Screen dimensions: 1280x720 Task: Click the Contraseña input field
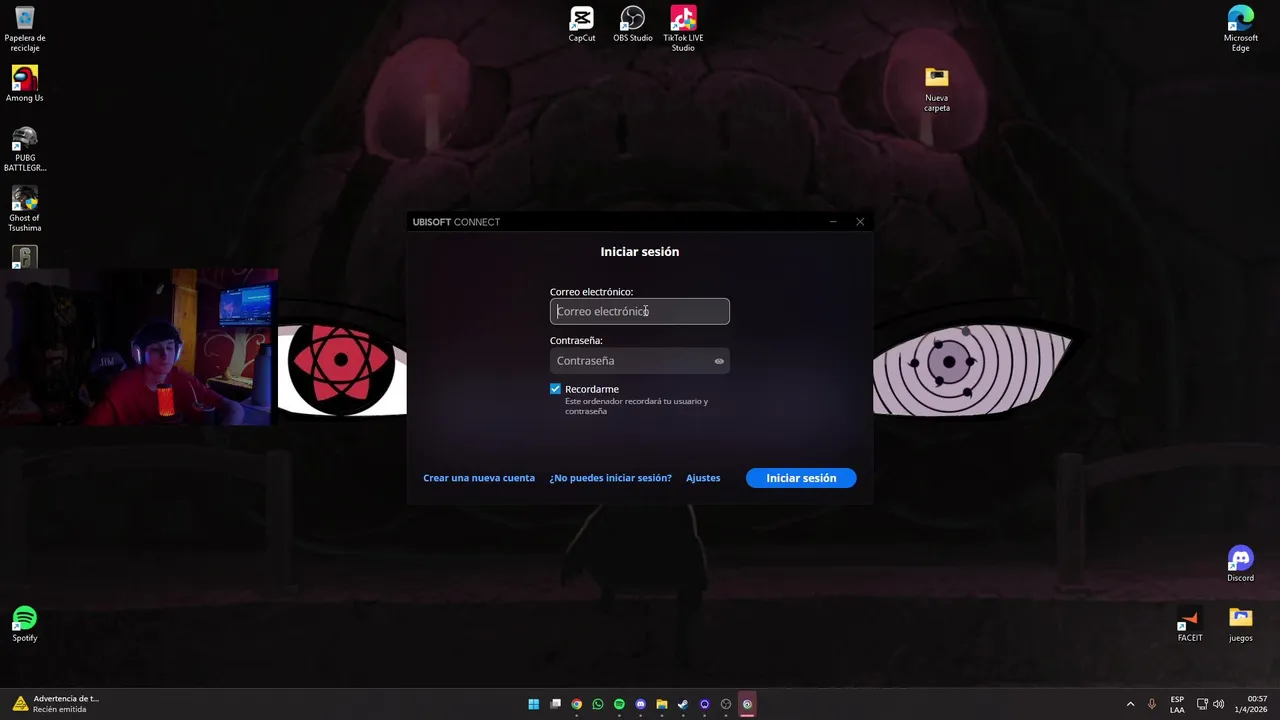tap(640, 361)
